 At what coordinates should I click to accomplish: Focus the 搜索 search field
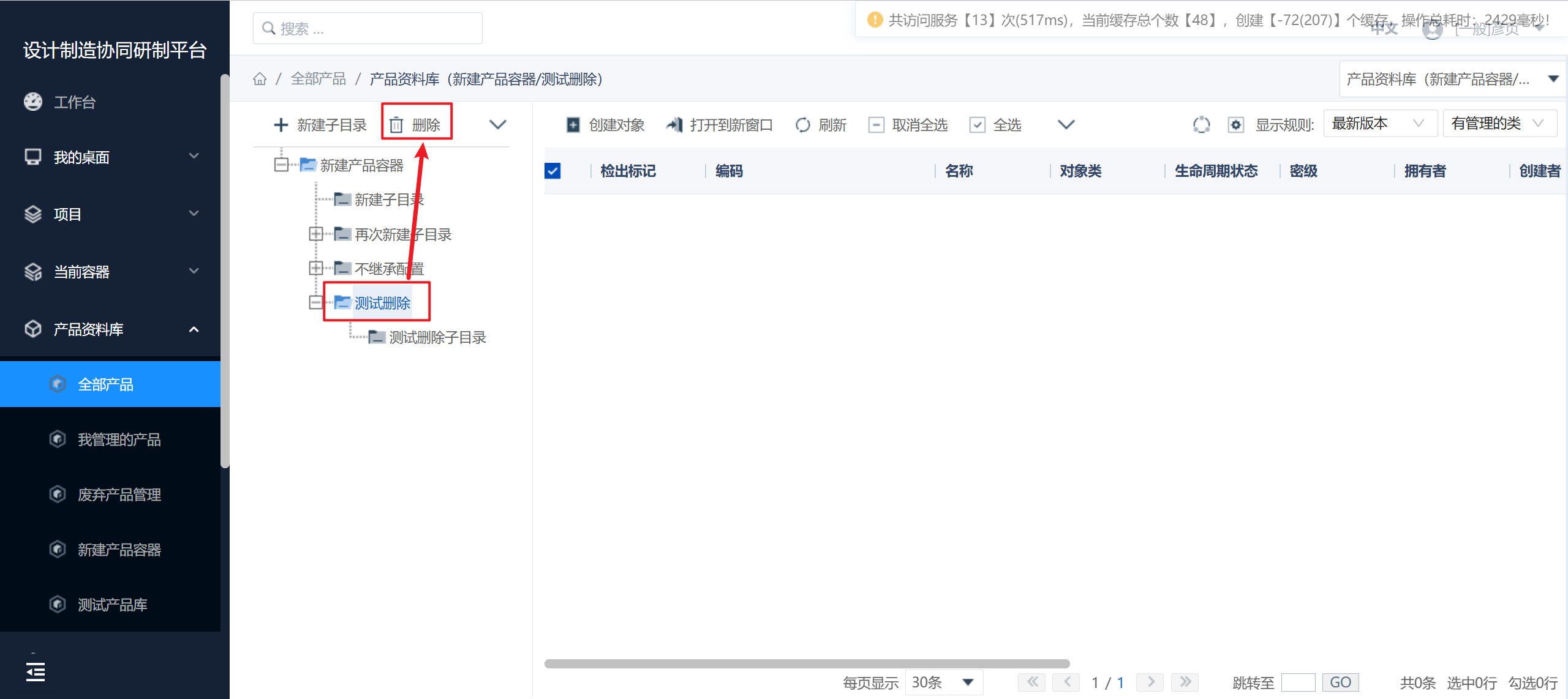[367, 28]
